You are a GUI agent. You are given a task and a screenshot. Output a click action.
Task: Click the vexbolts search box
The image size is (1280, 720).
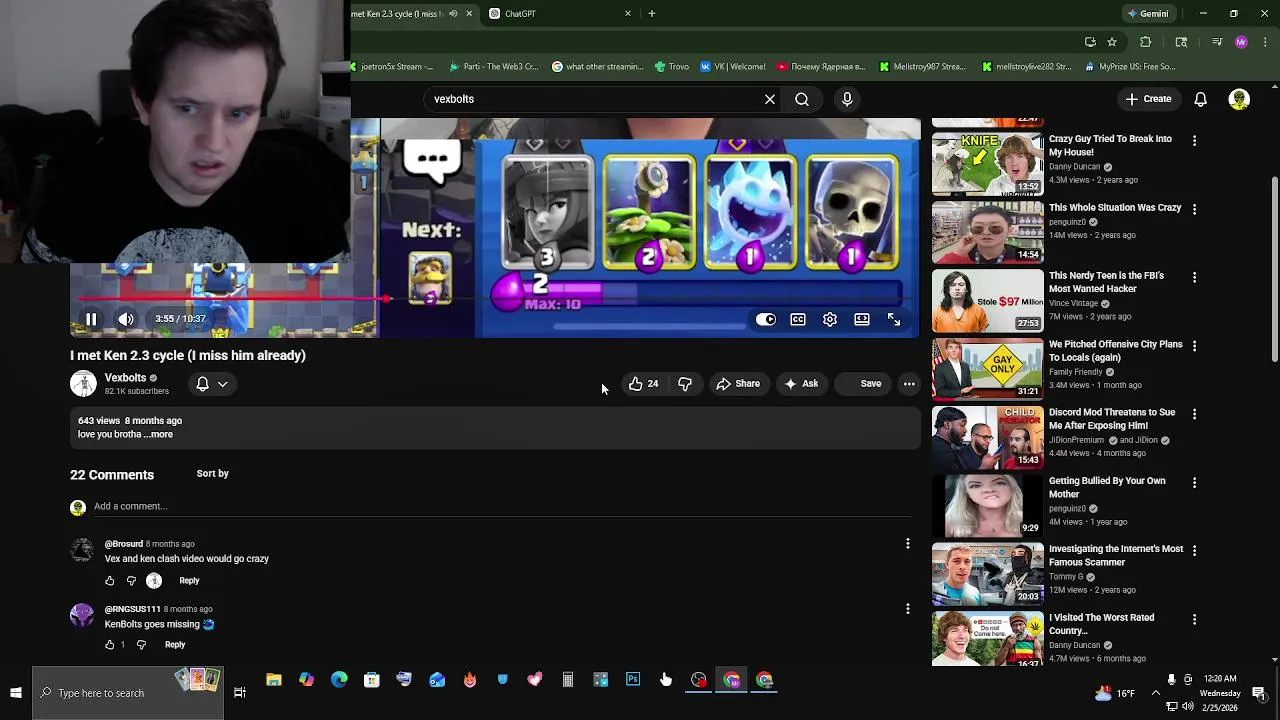(x=590, y=99)
